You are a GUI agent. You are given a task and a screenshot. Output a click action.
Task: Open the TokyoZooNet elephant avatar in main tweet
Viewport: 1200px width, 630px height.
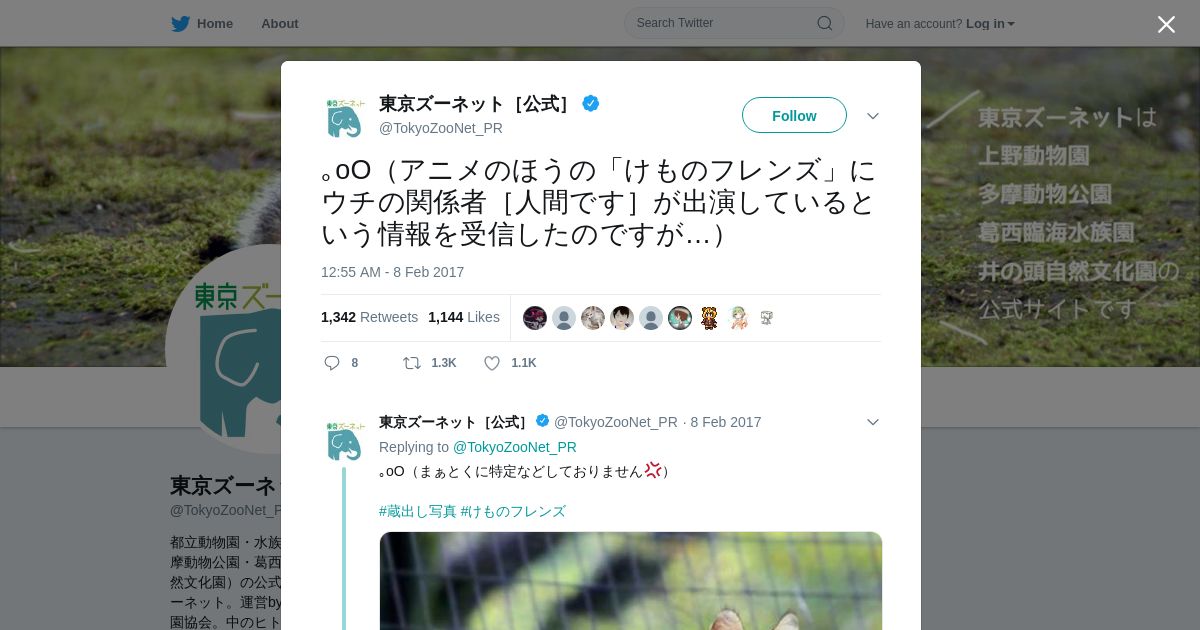(x=344, y=118)
